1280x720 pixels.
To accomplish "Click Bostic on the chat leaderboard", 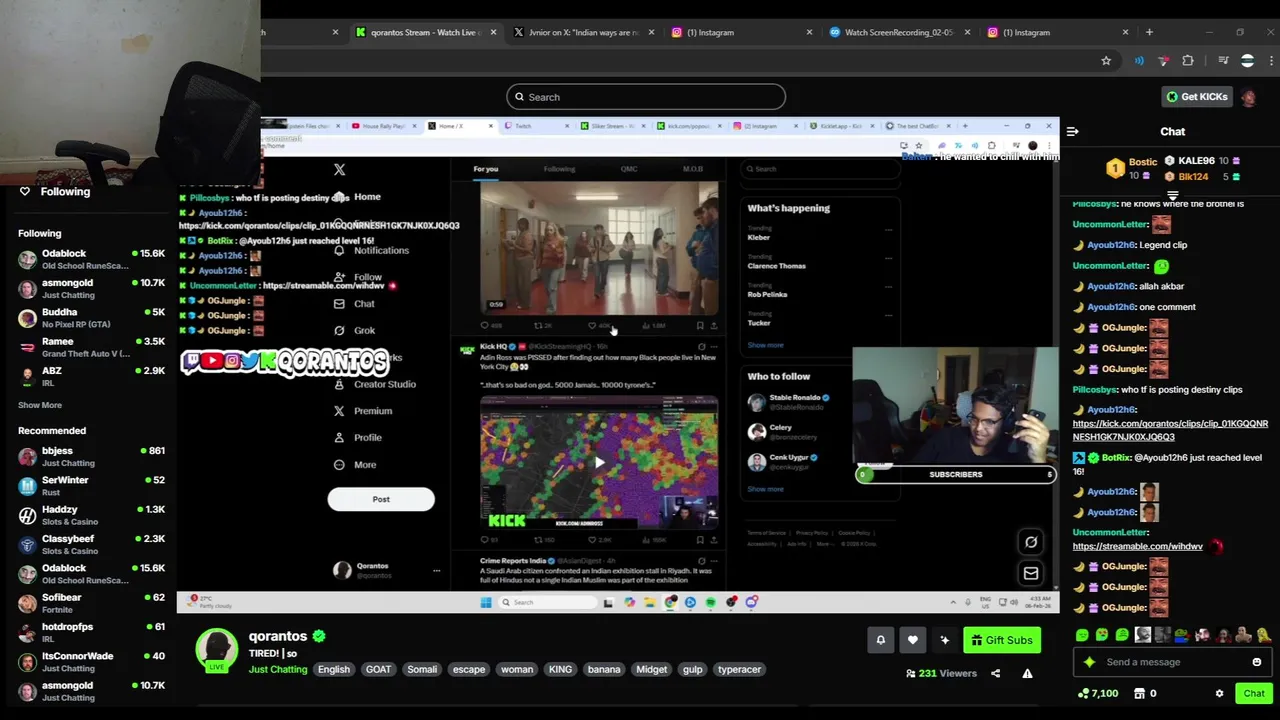I will pos(1143,161).
